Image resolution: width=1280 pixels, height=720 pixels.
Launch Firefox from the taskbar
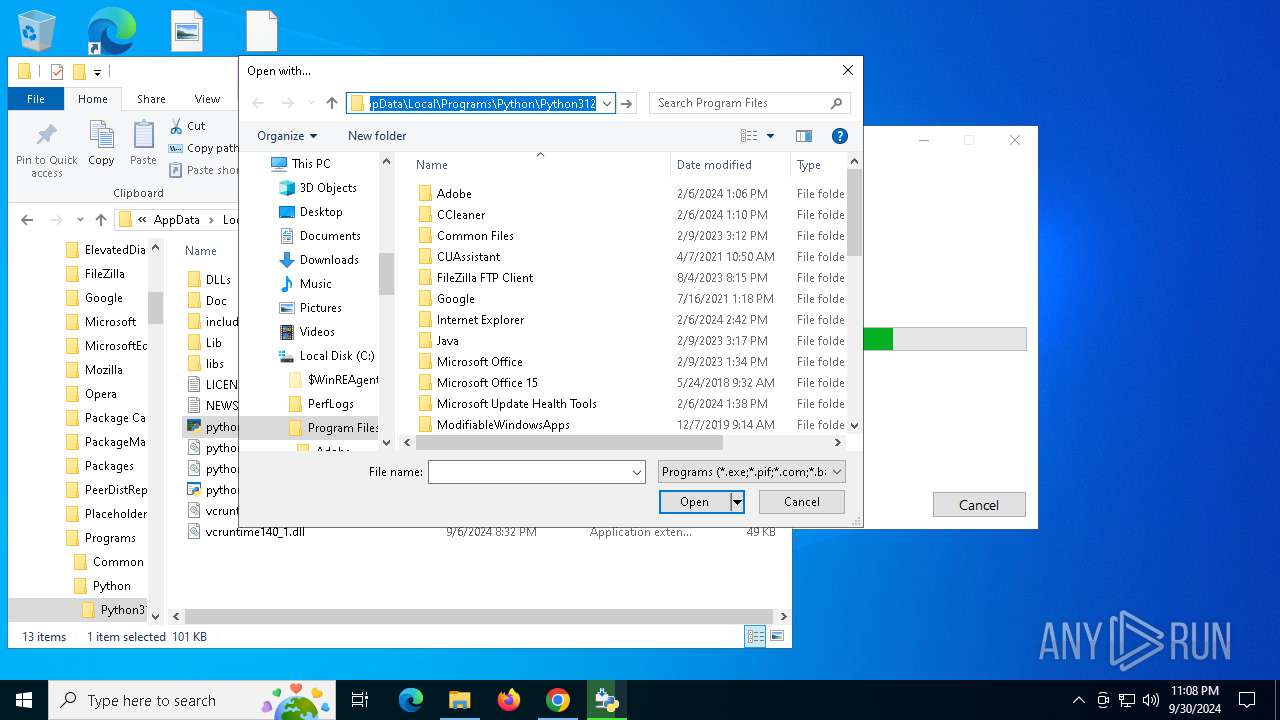click(x=509, y=700)
